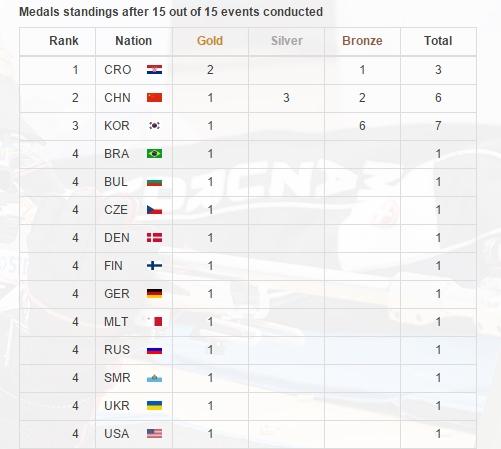The image size is (501, 449).
Task: Click the Germany flag icon
Action: 154,294
